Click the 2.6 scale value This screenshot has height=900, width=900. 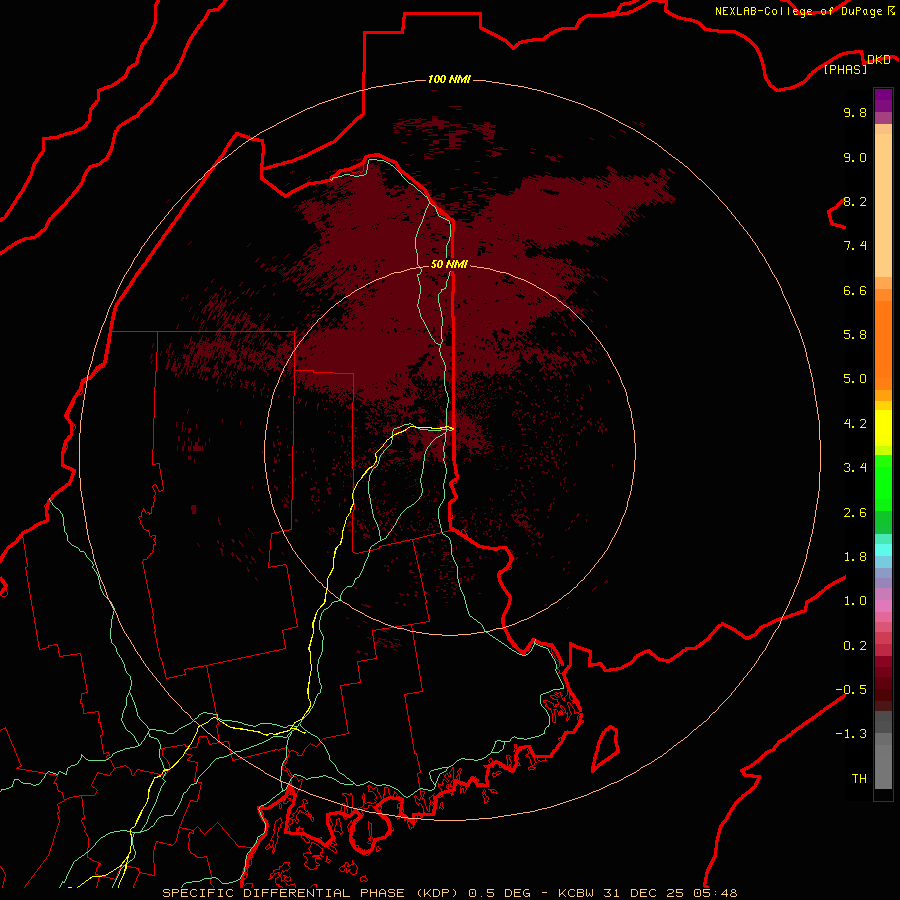pos(855,513)
